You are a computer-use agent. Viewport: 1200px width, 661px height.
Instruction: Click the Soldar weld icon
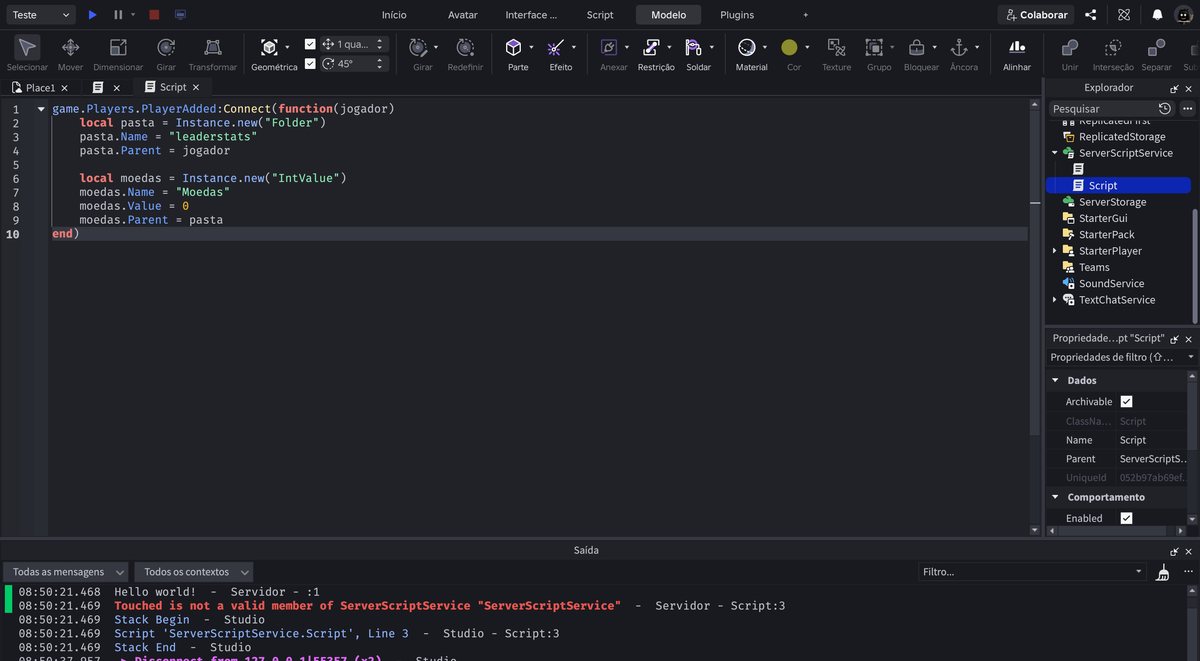pos(694,47)
